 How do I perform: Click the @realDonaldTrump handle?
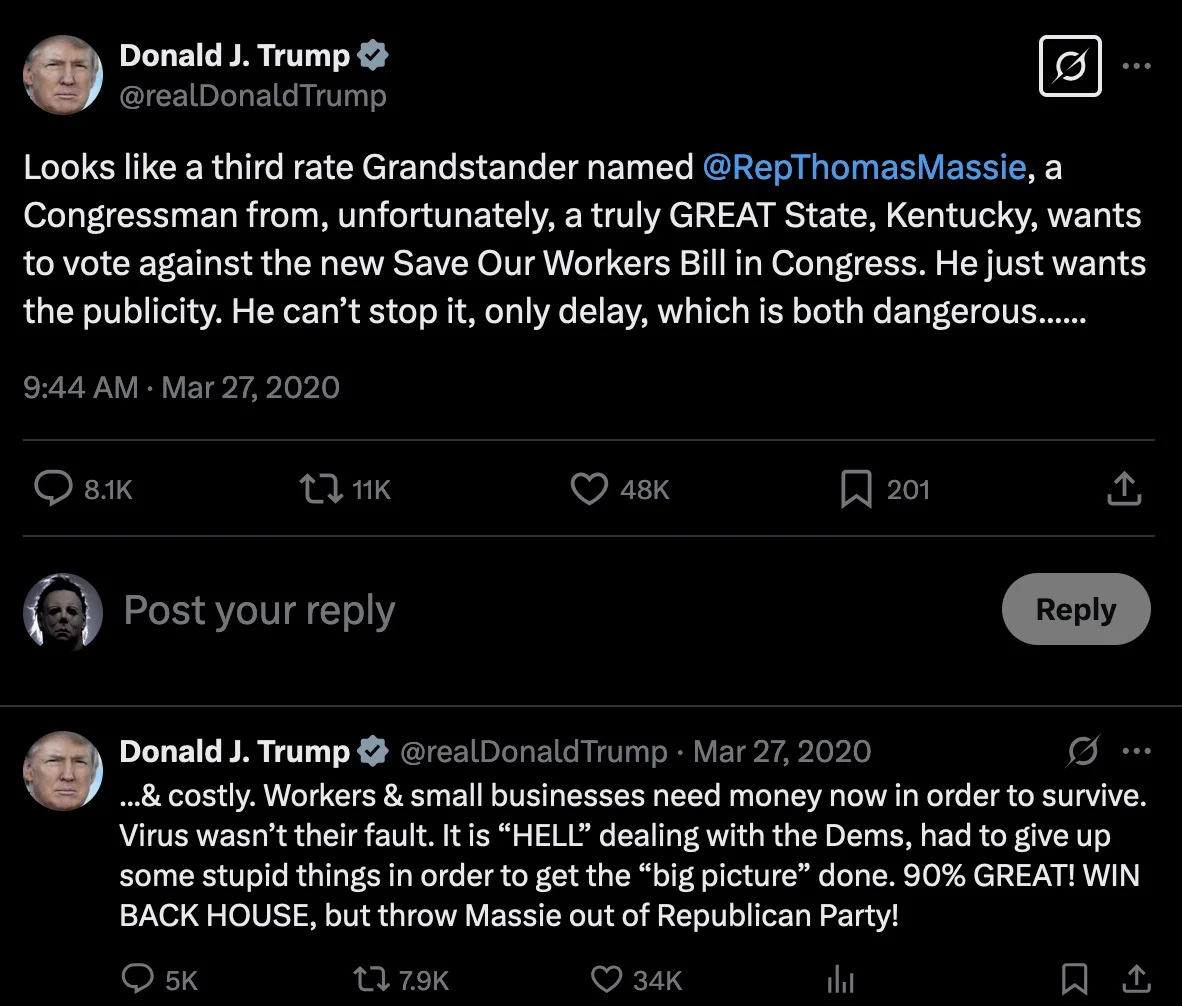pos(252,96)
